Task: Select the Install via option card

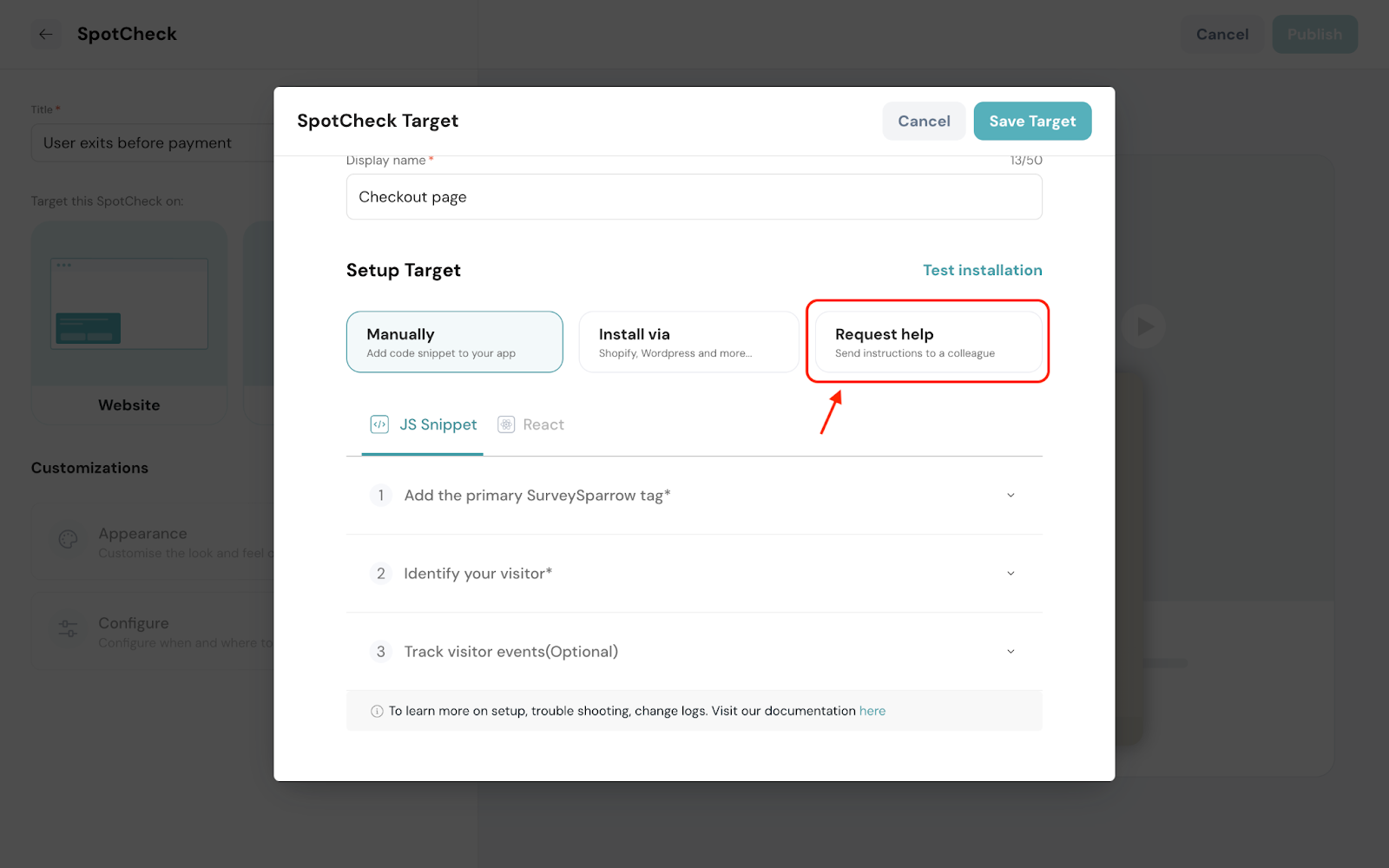Action: tap(688, 342)
